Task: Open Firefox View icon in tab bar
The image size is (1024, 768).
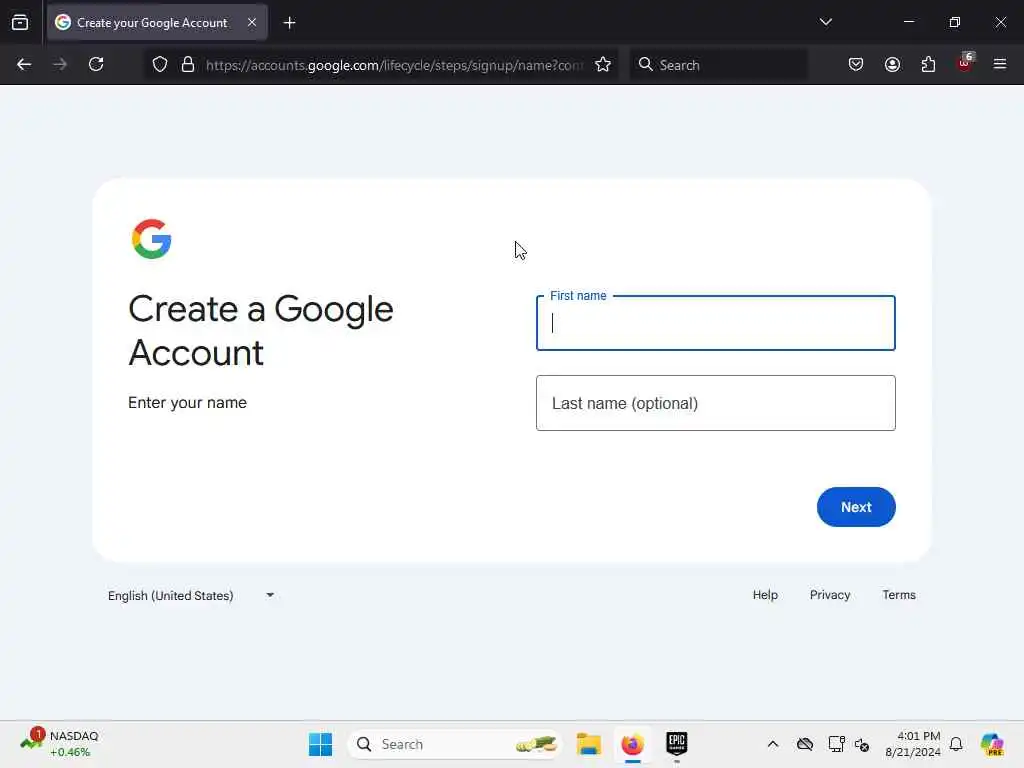Action: coord(20,23)
